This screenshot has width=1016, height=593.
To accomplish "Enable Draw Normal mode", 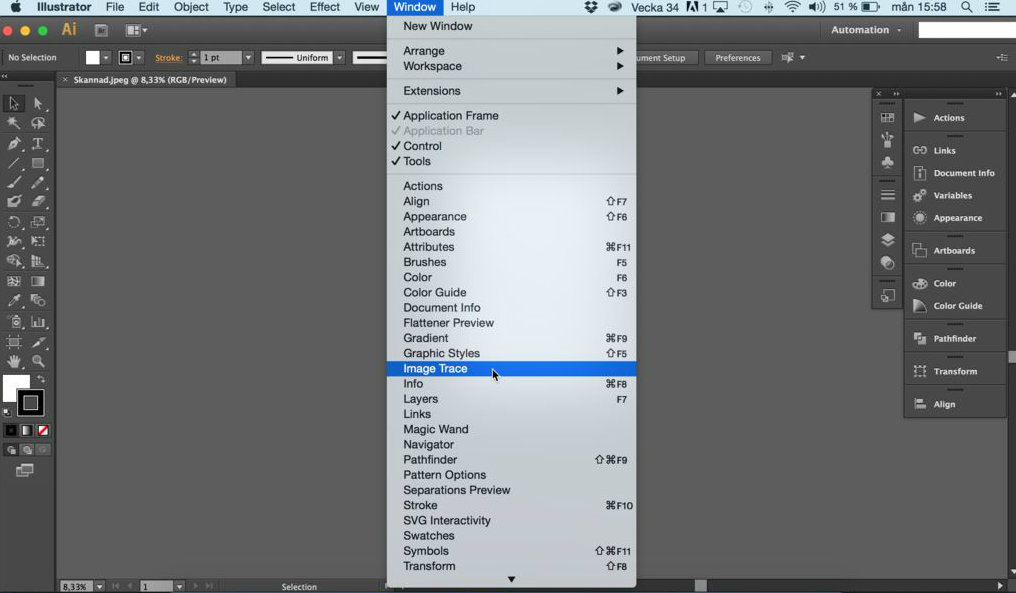I will click(12, 450).
